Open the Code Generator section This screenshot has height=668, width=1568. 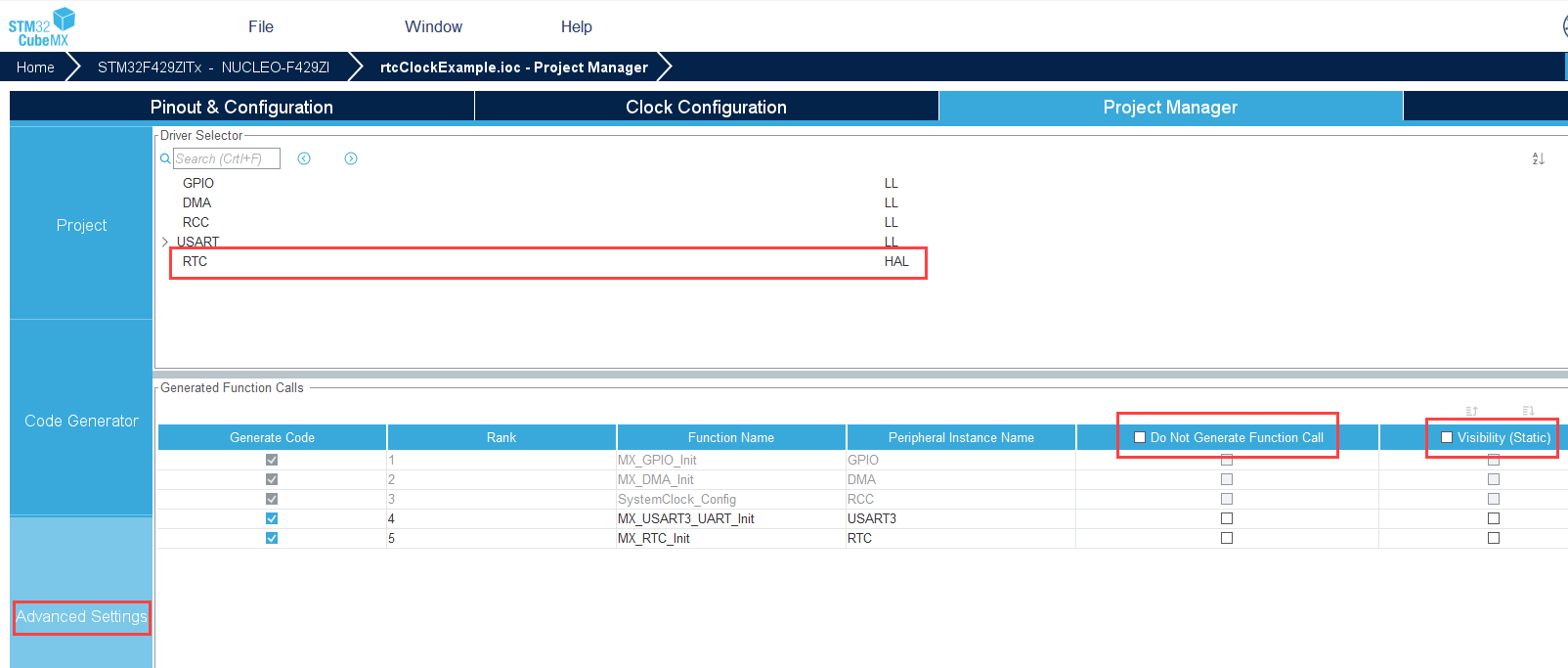[81, 421]
